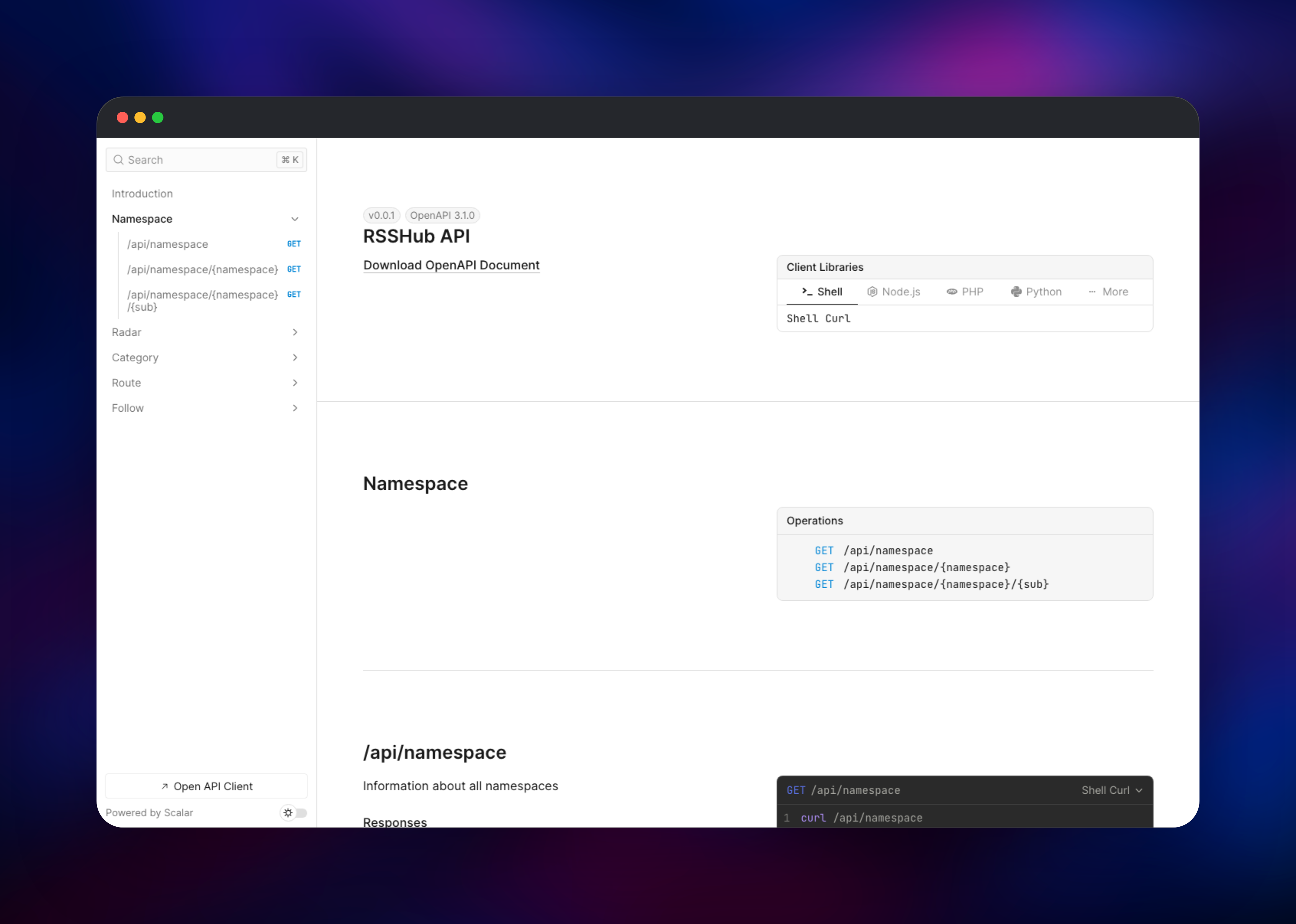Viewport: 1296px width, 924px height.
Task: Click the OpenAPI 3.1.0 badge
Action: pos(442,215)
